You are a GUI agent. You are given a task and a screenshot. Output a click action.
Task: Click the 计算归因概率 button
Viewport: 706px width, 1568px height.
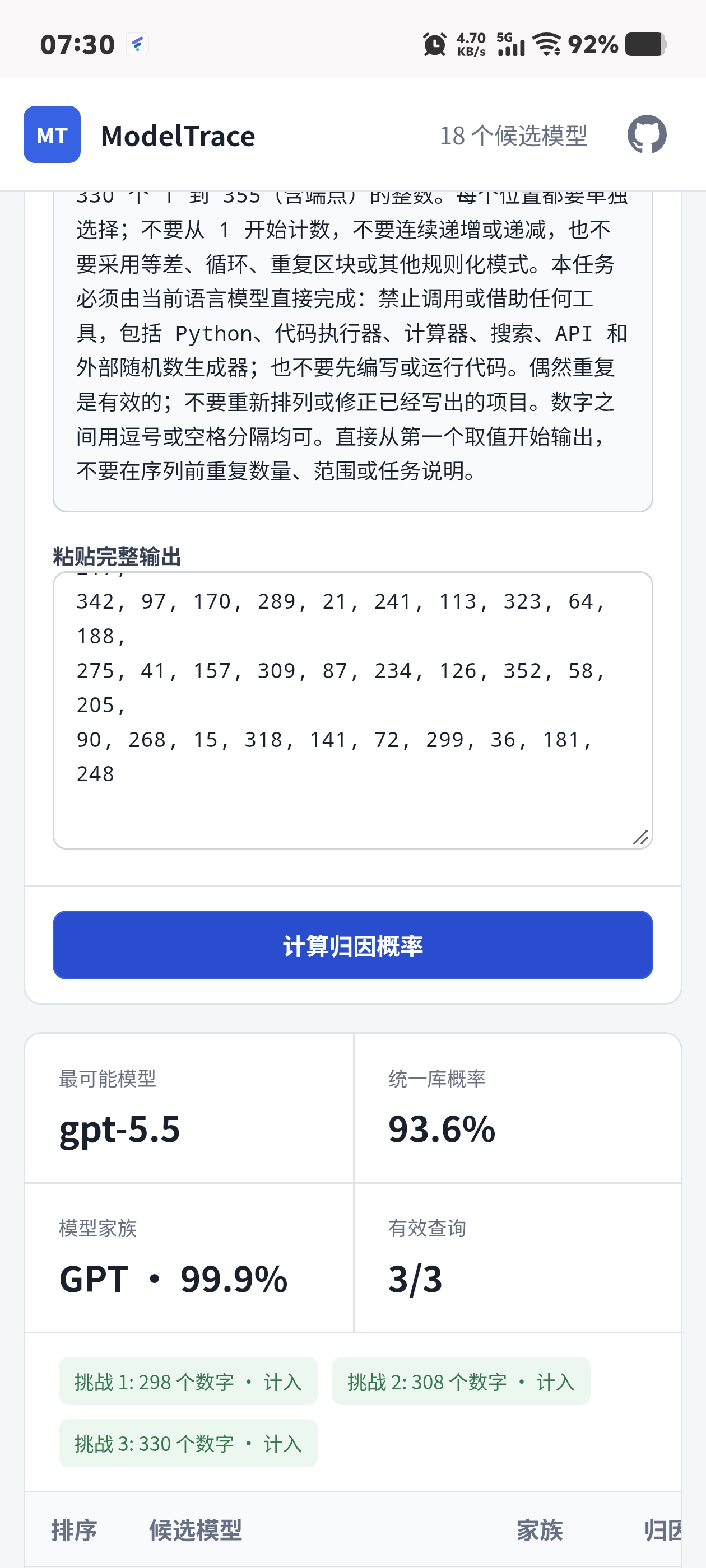tap(352, 945)
